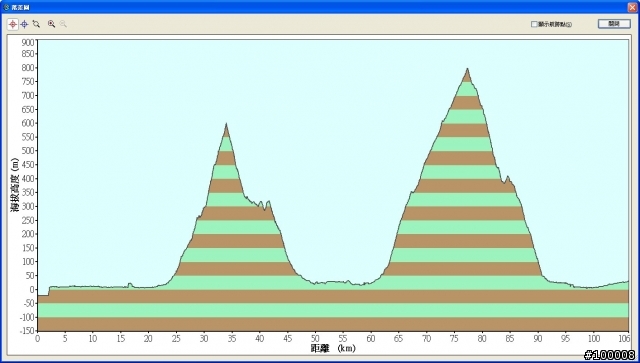Close the window with the red X
Viewport: 640px width, 363px height.
pos(632,7)
